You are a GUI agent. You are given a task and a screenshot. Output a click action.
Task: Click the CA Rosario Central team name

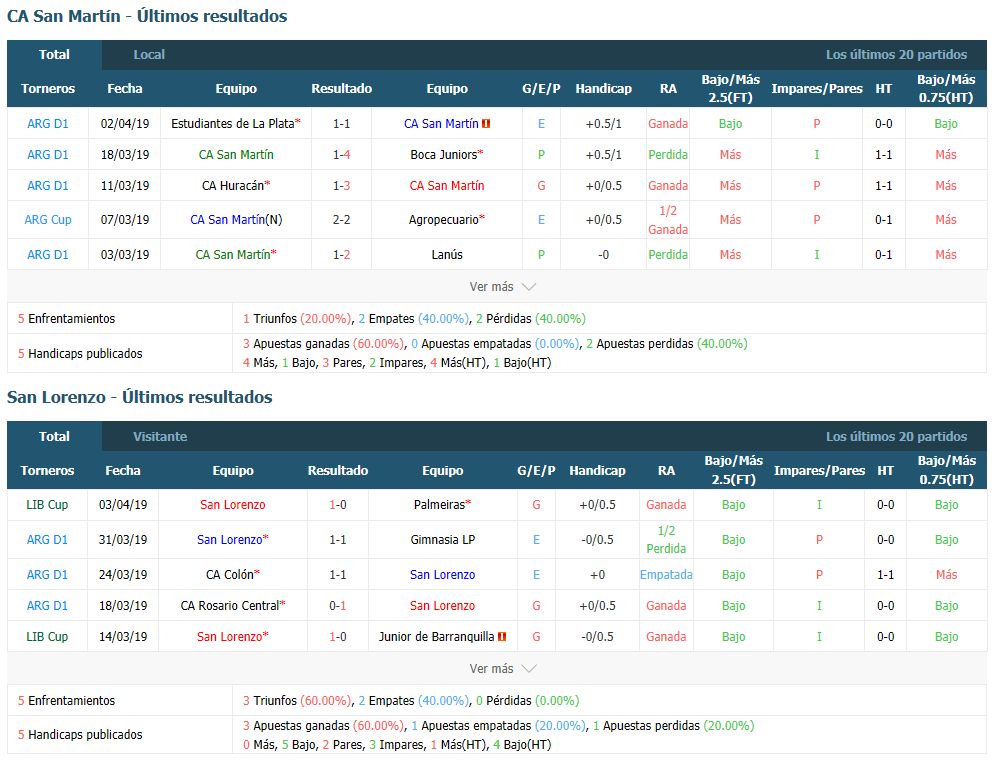tap(232, 606)
